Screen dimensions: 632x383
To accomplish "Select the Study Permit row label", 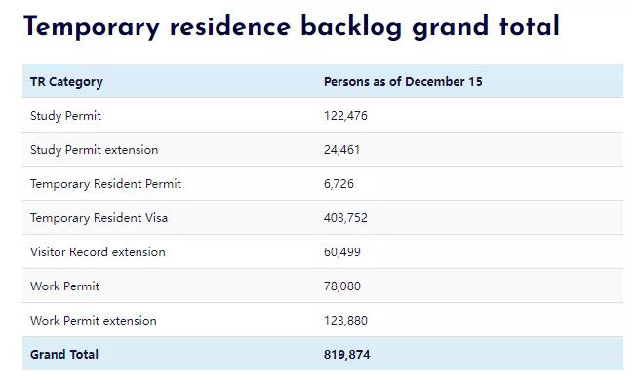I will click(x=65, y=116).
